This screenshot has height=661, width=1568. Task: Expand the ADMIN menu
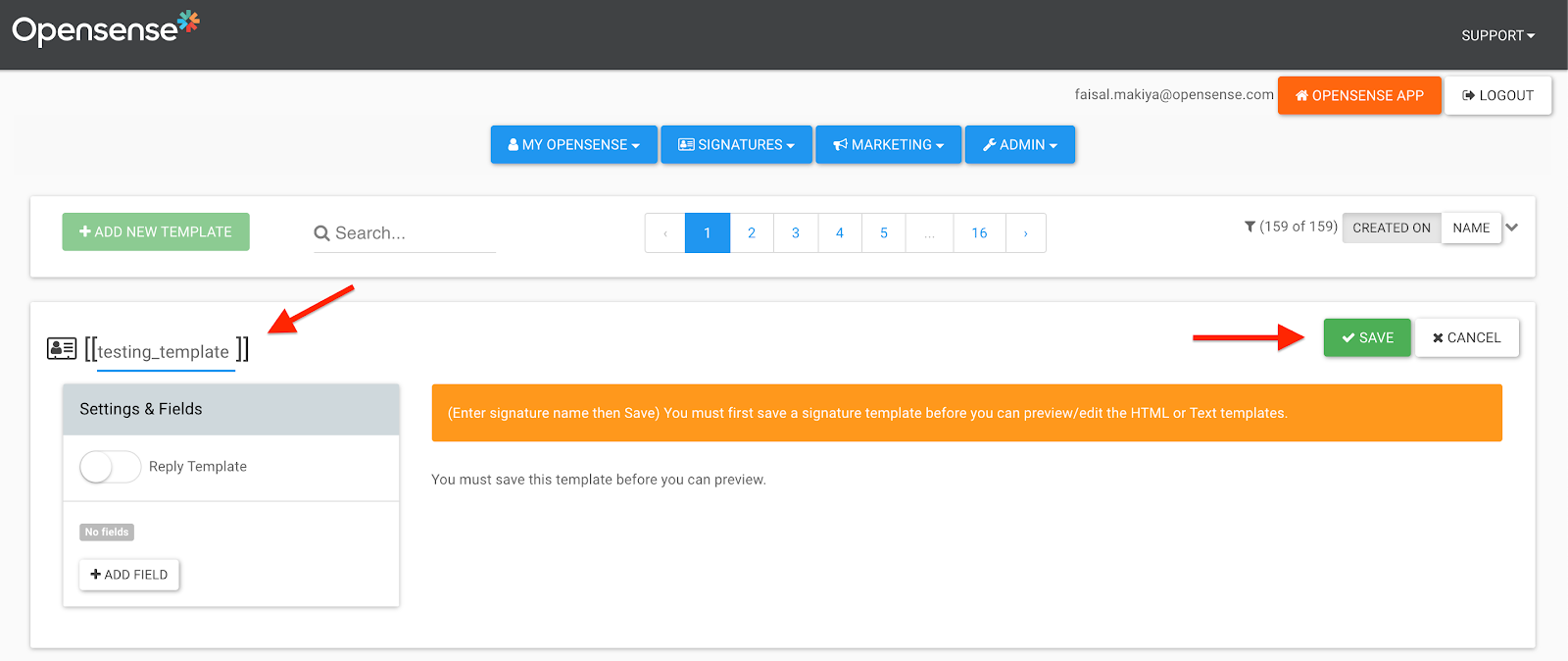(x=1019, y=144)
